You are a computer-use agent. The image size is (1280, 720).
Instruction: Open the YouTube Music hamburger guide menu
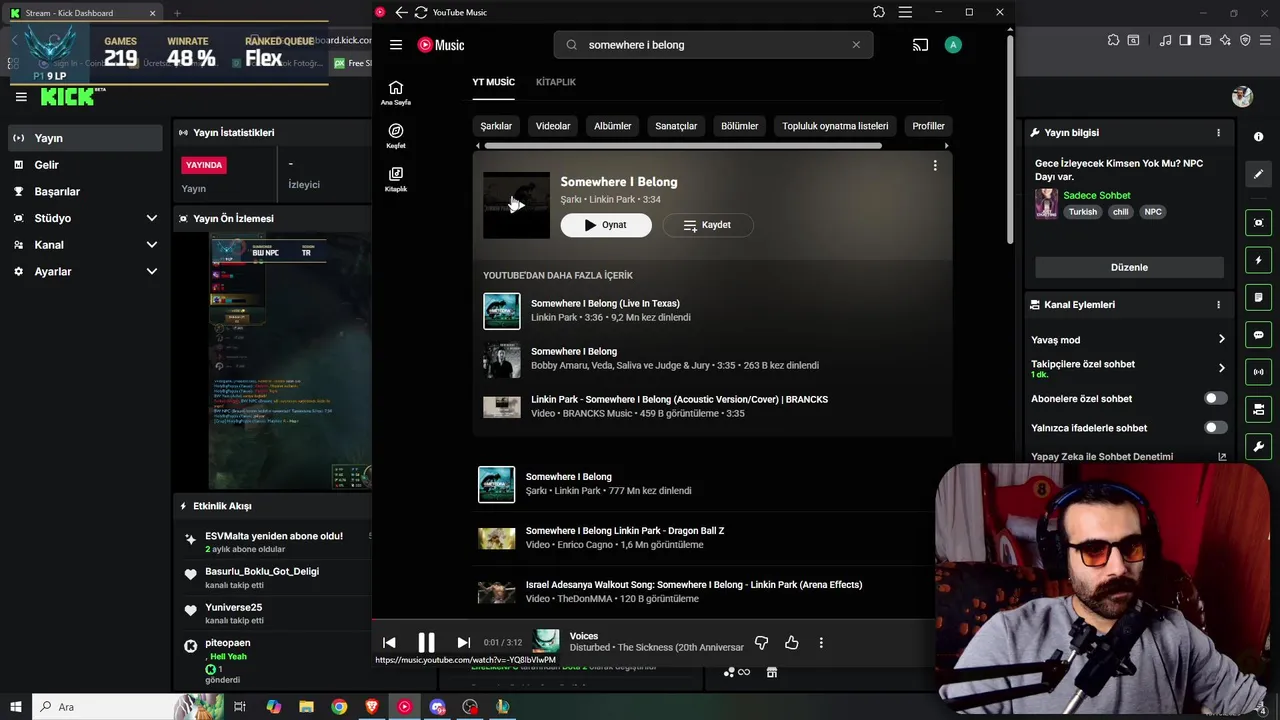(396, 45)
